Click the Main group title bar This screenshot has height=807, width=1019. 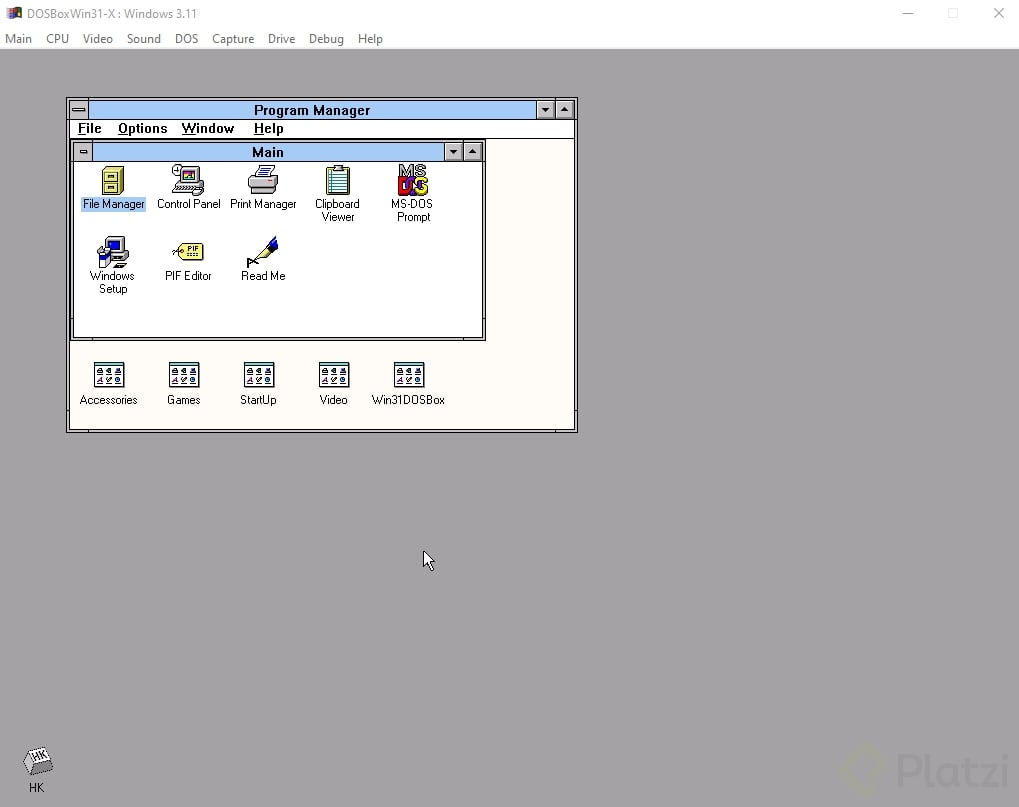(x=268, y=152)
